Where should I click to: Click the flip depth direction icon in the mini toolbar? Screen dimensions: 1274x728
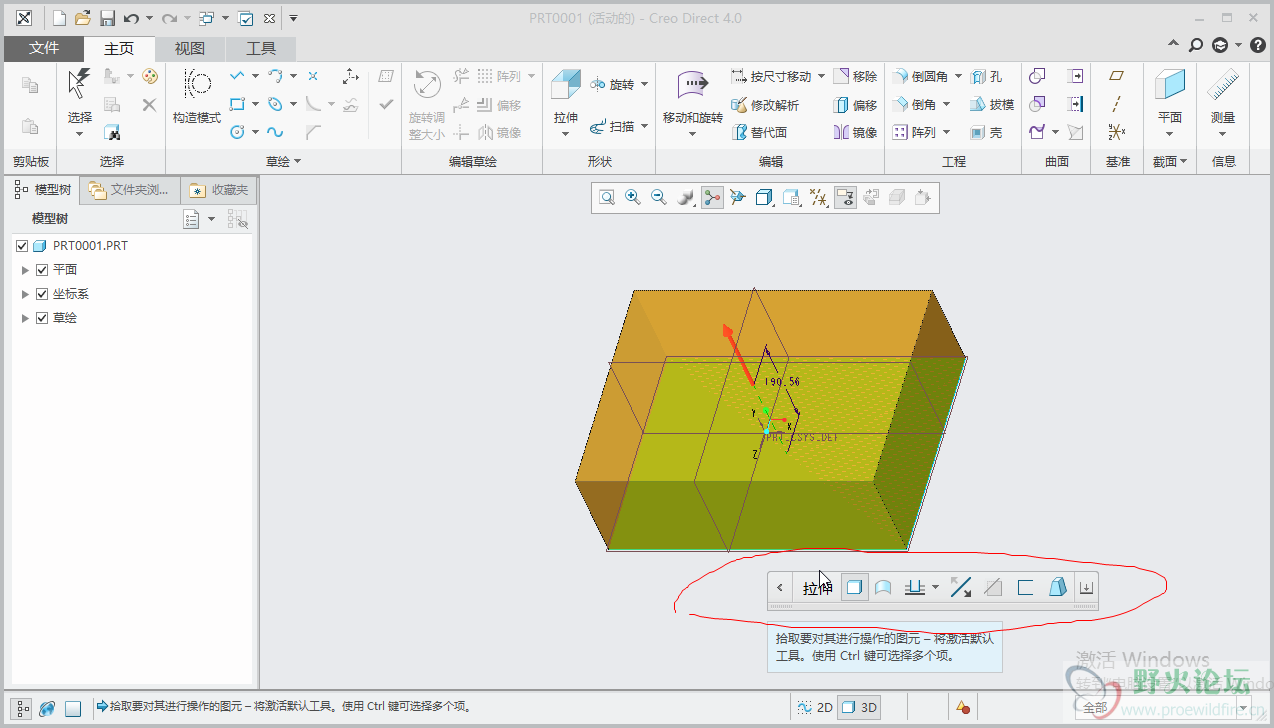pyautogui.click(x=961, y=588)
